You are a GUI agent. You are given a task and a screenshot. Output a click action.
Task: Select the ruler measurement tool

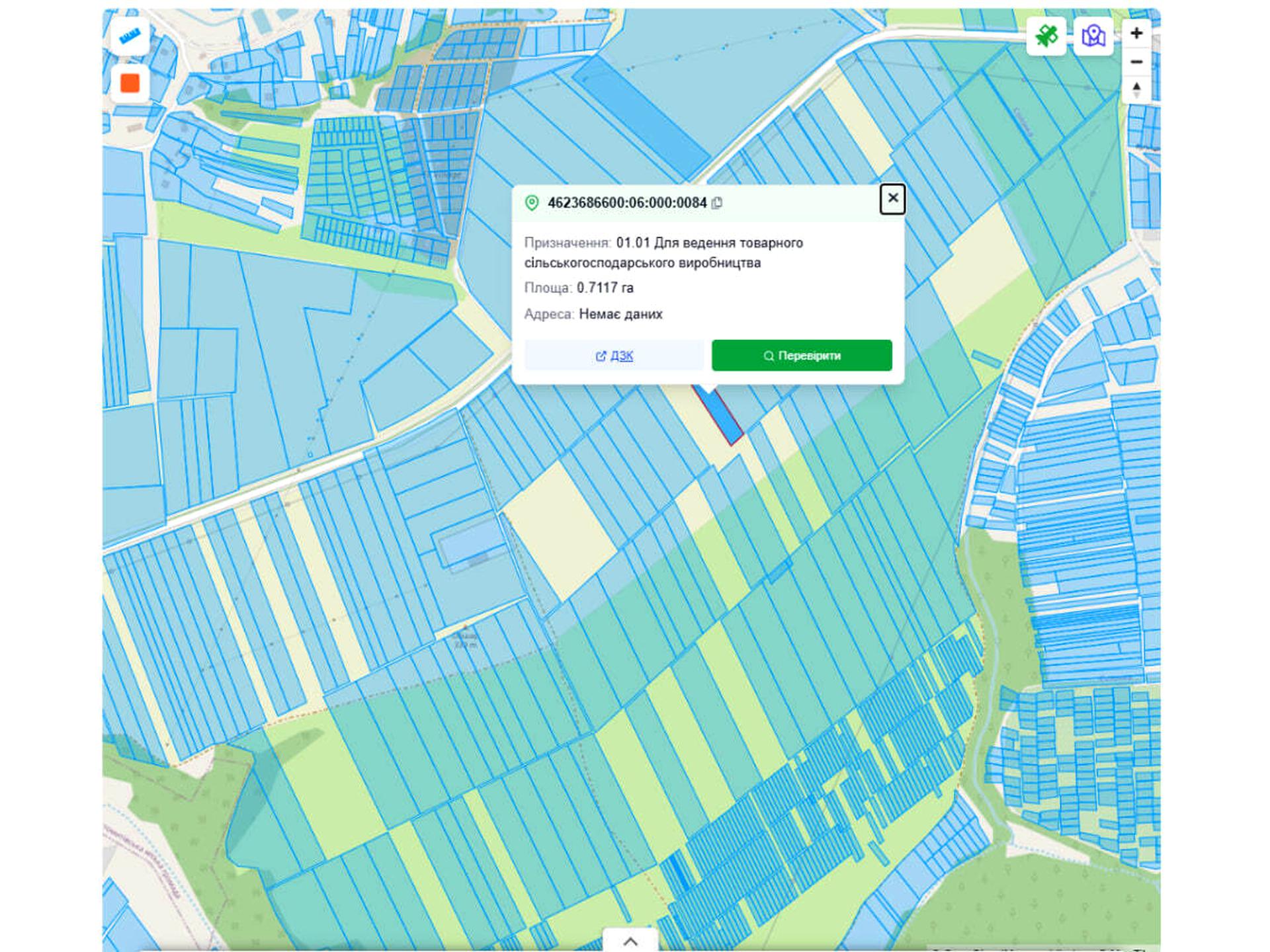pos(130,36)
